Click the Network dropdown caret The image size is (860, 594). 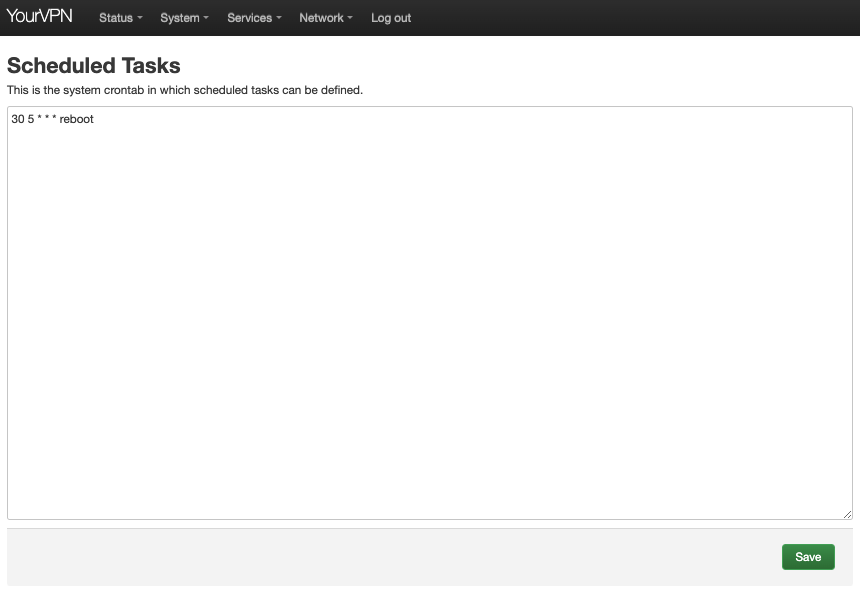[350, 19]
